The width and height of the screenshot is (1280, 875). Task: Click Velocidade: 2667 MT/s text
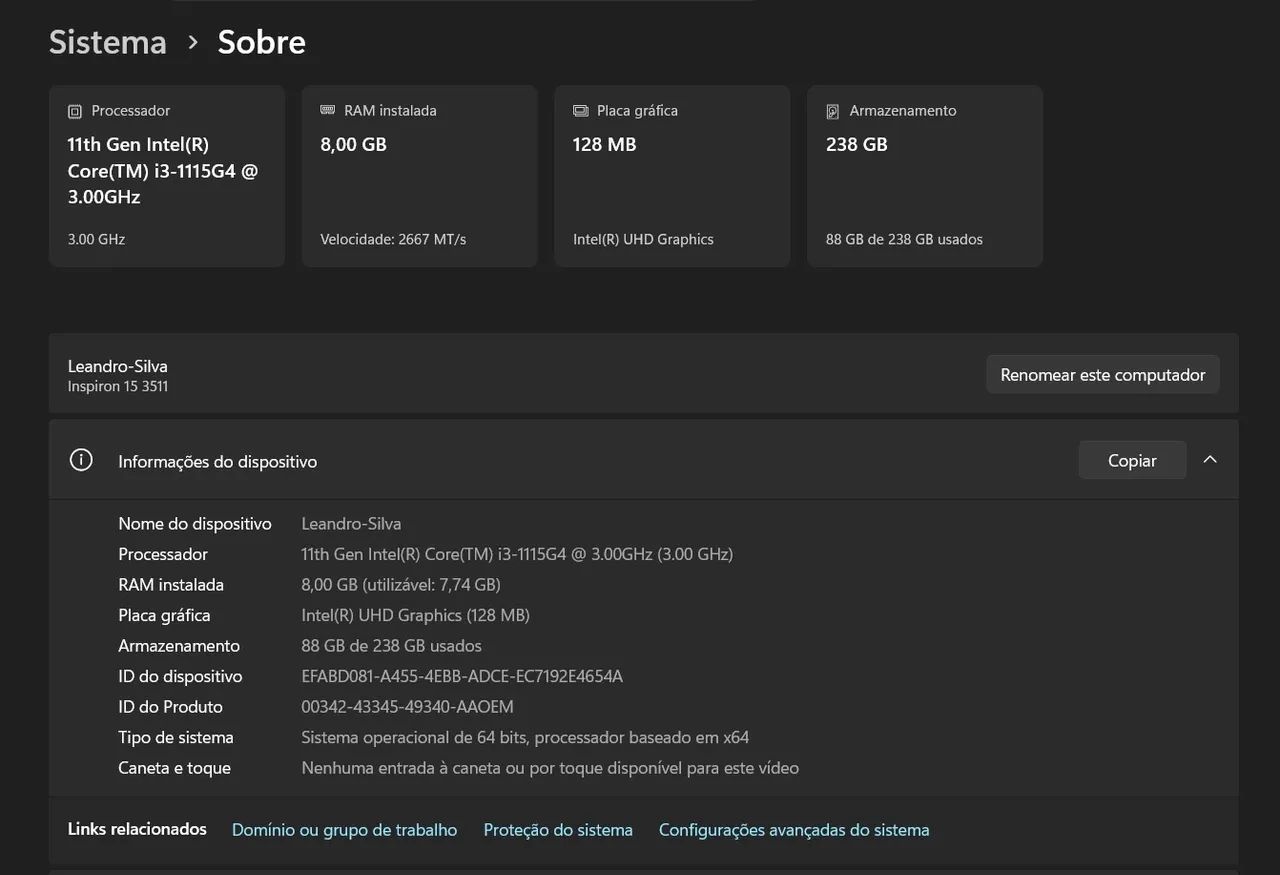click(x=393, y=239)
